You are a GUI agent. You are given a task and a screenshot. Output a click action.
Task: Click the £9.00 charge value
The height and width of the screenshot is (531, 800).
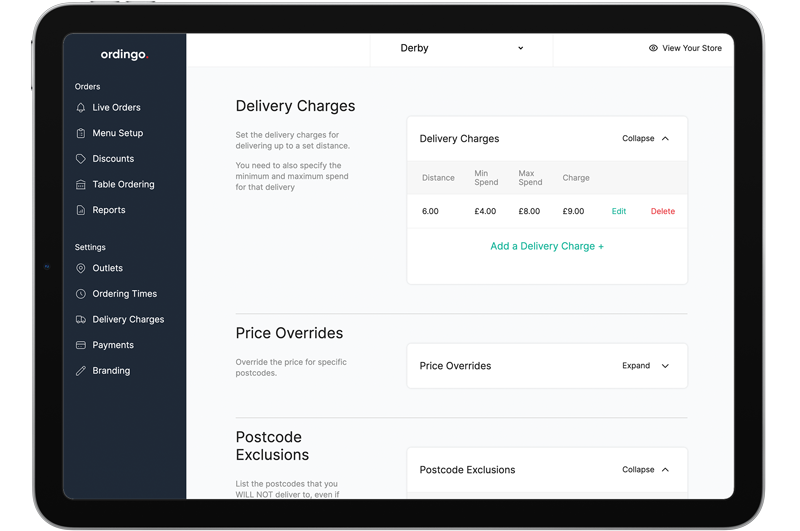pyautogui.click(x=573, y=211)
